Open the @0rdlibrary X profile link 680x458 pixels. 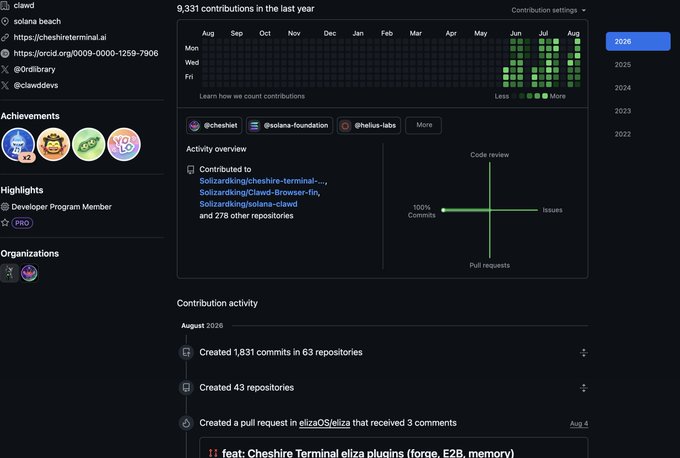click(x=34, y=69)
